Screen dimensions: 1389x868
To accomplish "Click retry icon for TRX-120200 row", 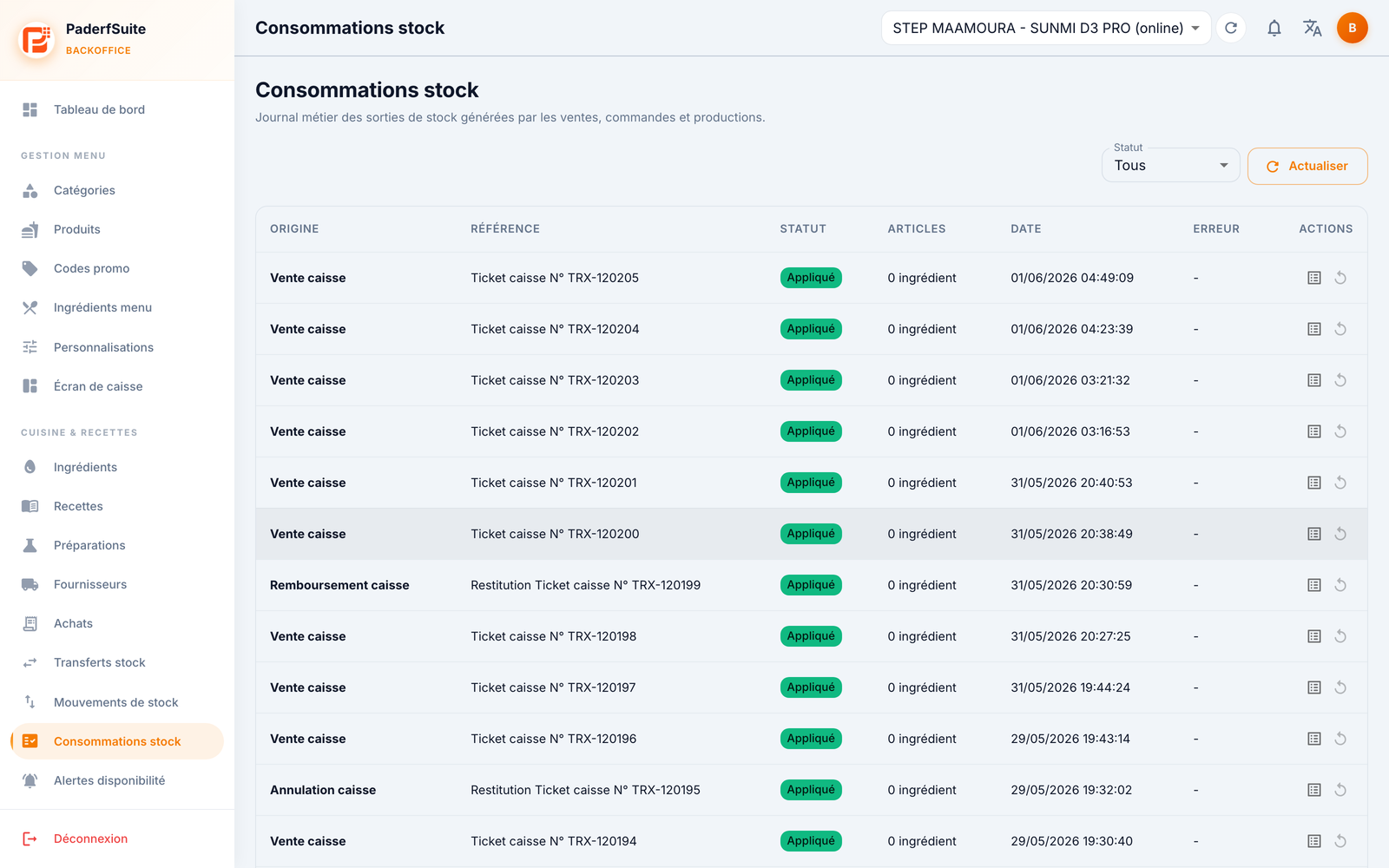I will [x=1340, y=534].
